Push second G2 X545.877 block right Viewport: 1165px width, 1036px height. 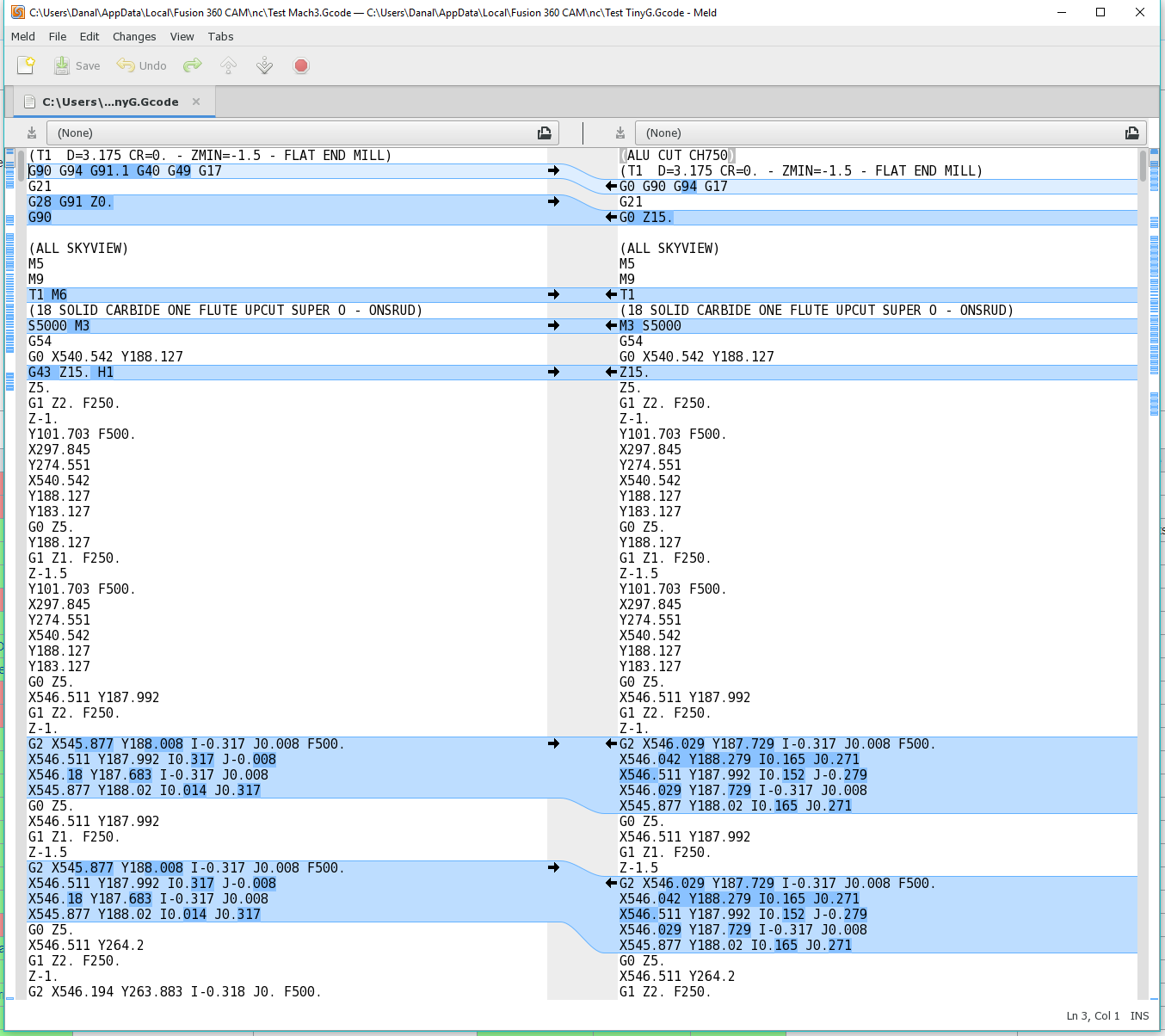(554, 867)
